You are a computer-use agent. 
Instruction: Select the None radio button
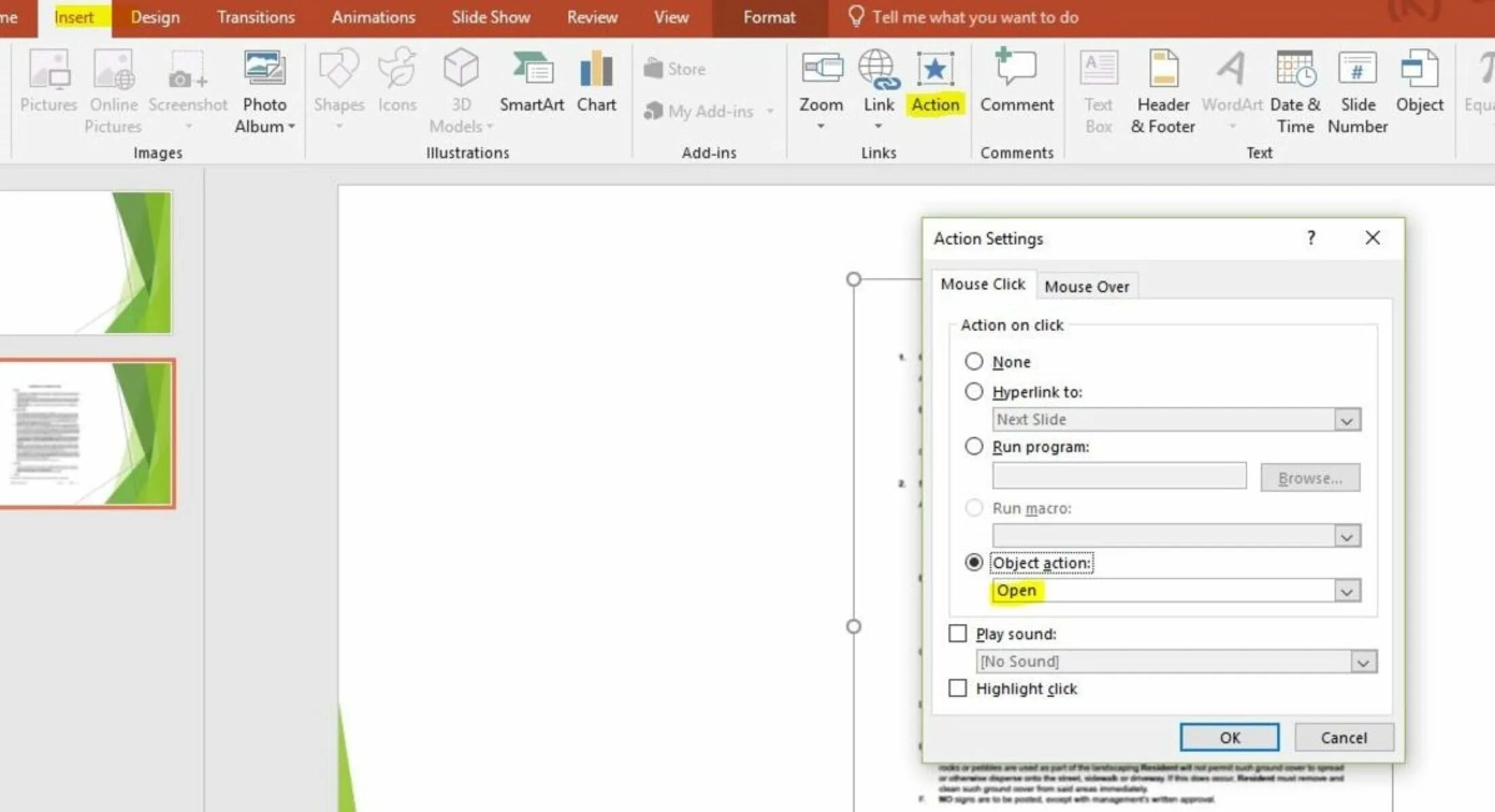click(974, 361)
